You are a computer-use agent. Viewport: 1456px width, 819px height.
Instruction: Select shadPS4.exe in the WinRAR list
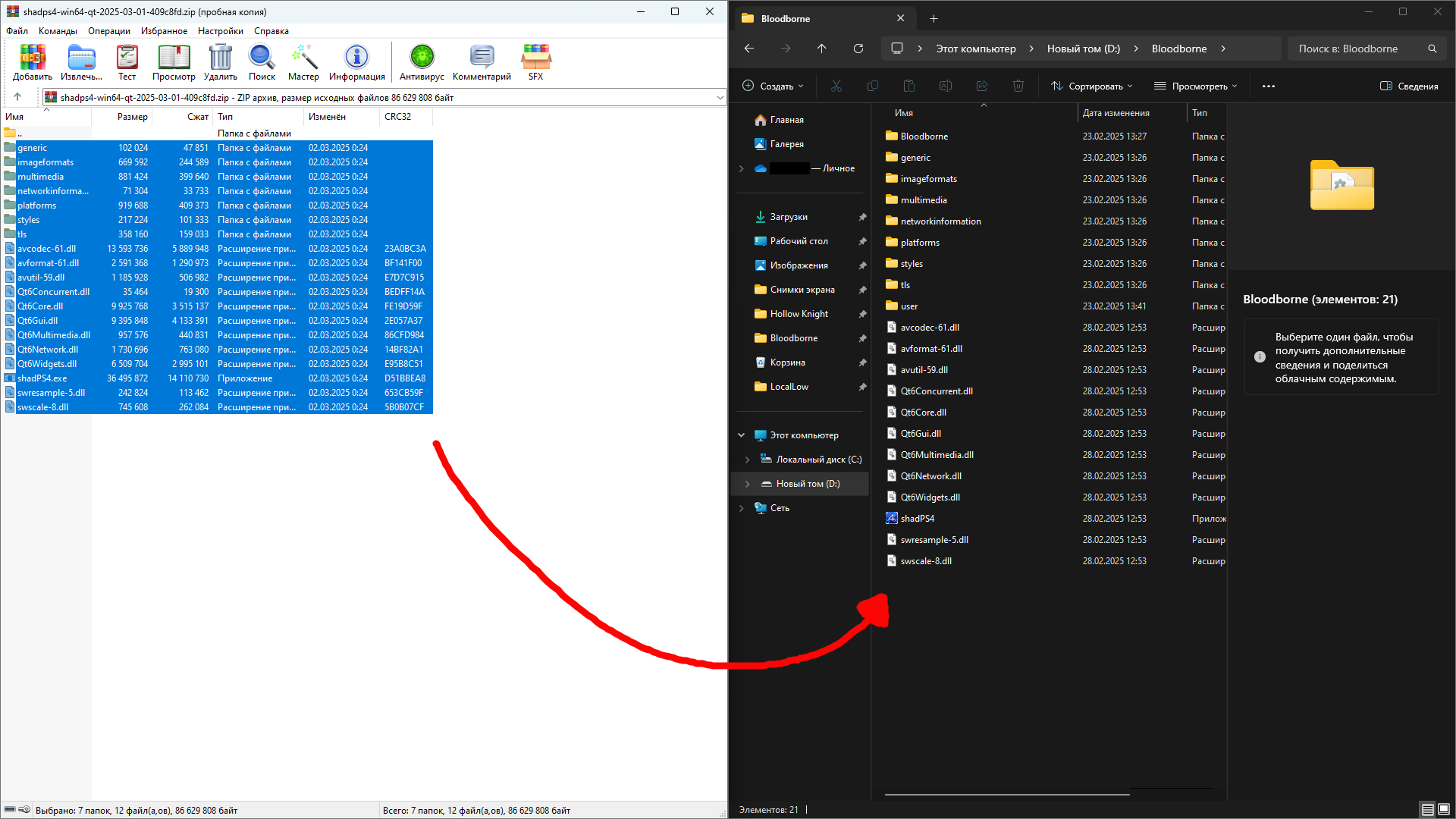click(217, 378)
